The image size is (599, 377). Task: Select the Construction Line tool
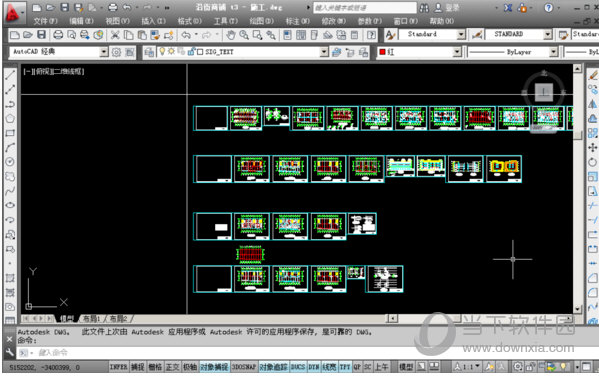tap(10, 89)
